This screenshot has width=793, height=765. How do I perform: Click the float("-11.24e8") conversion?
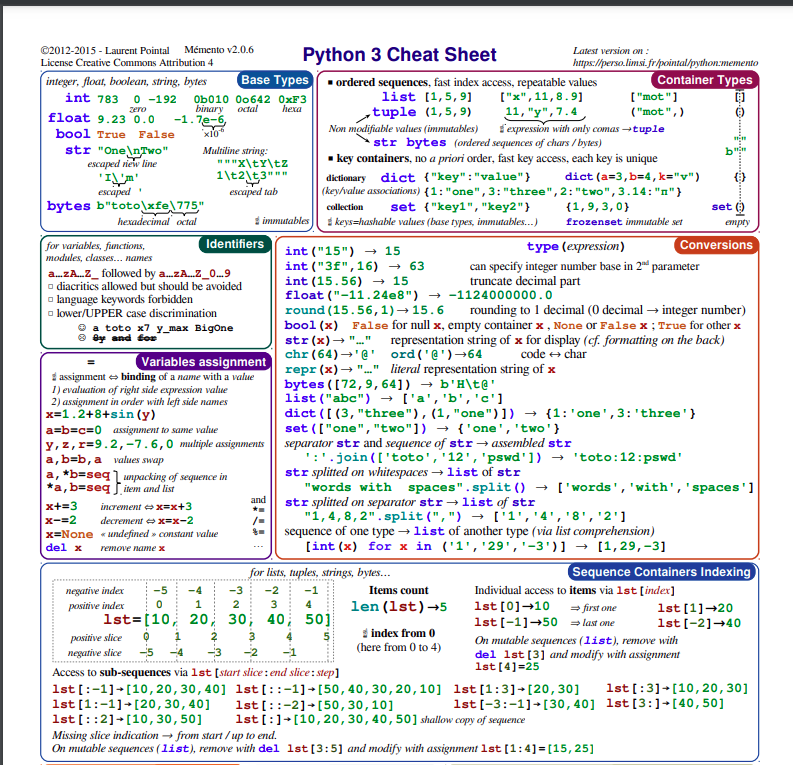pos(418,295)
